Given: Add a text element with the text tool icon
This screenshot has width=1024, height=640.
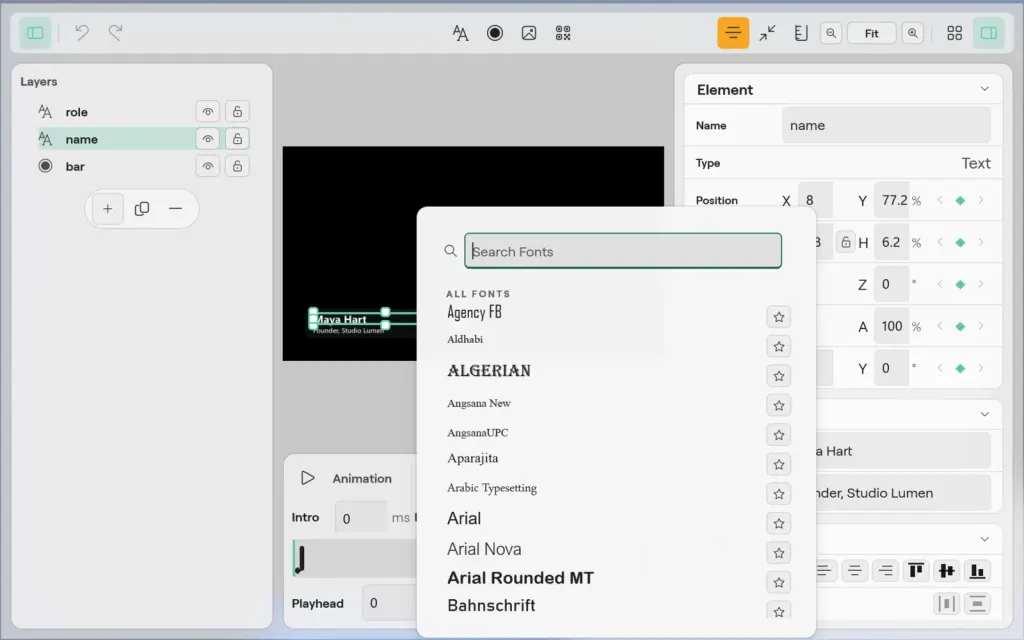Looking at the screenshot, I should [x=460, y=33].
